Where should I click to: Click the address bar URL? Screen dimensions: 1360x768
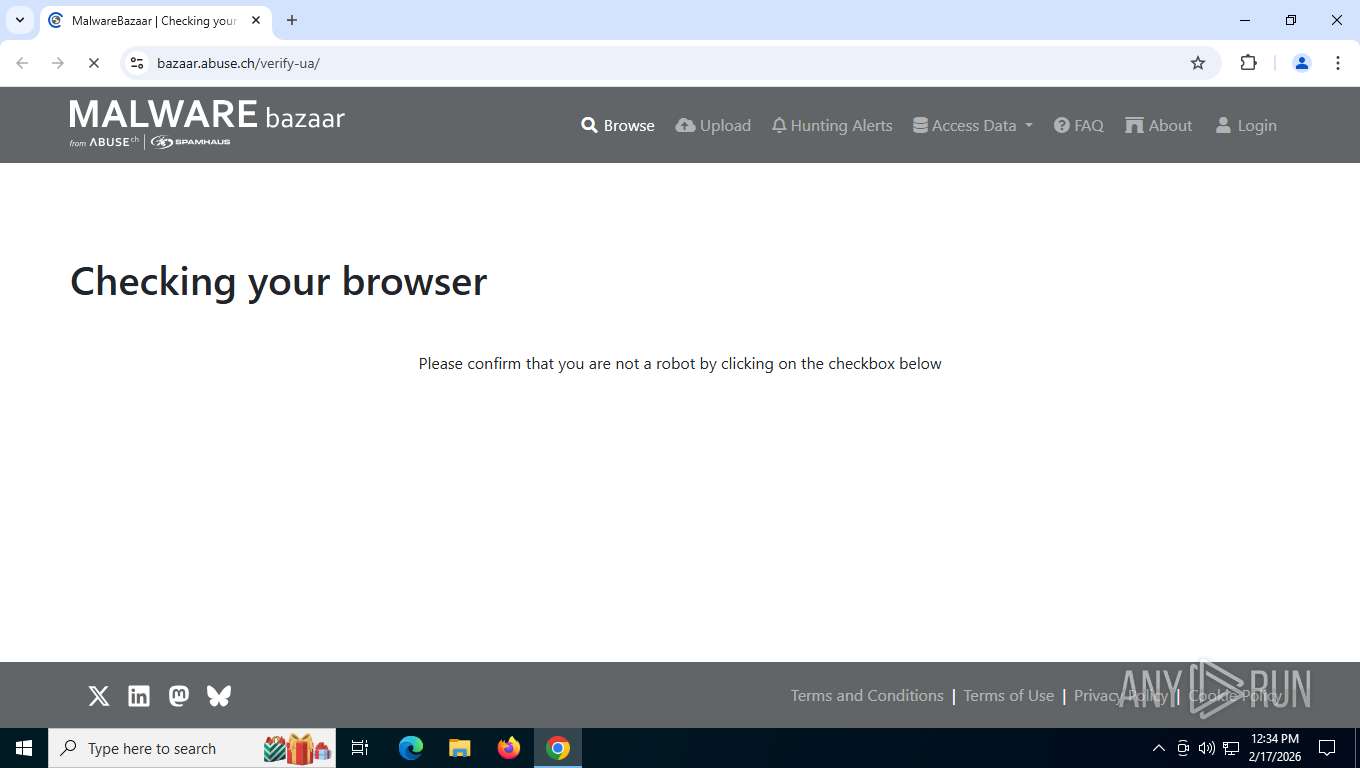coord(238,63)
